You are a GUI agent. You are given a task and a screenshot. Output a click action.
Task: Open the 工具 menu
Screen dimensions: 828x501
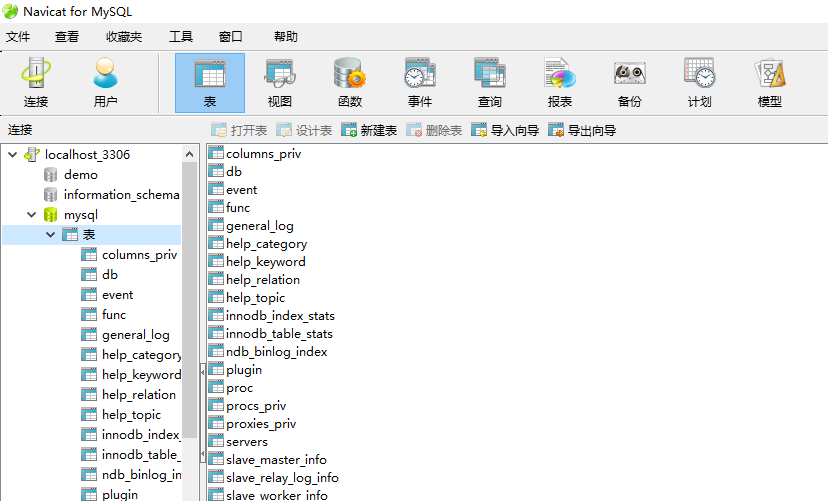[x=181, y=36]
